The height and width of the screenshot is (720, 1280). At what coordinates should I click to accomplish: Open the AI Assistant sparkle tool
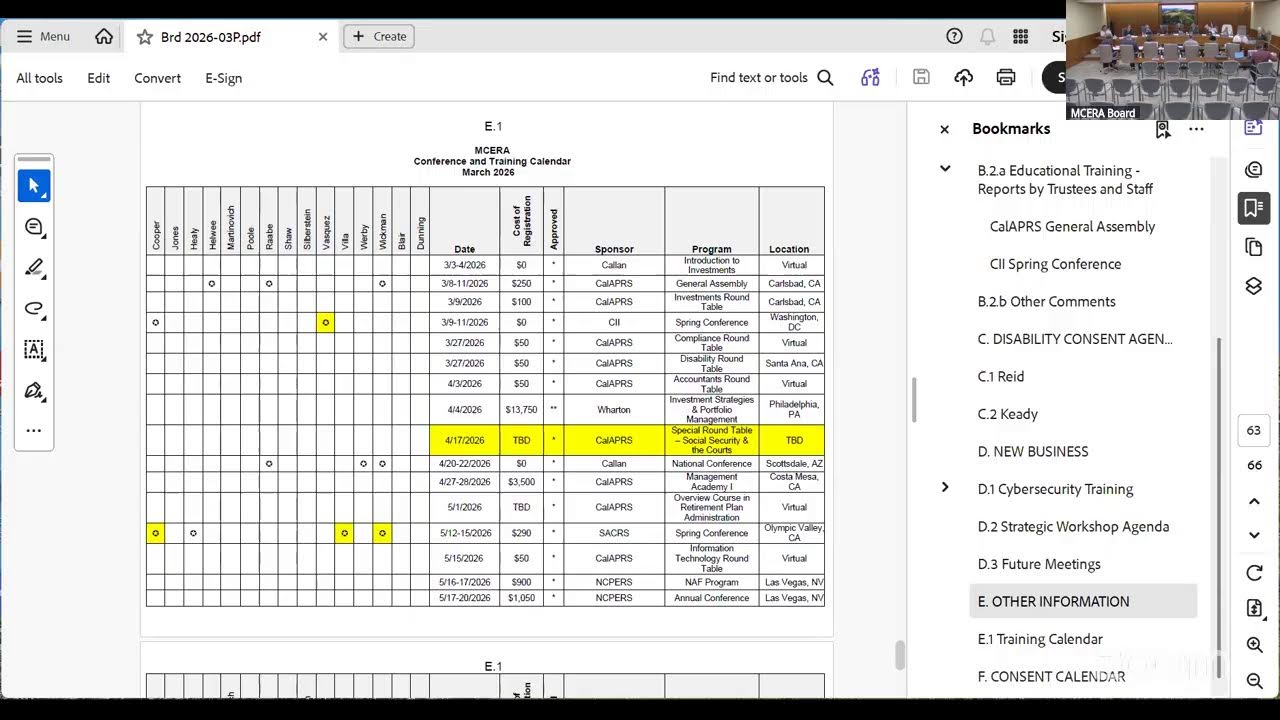click(x=871, y=78)
